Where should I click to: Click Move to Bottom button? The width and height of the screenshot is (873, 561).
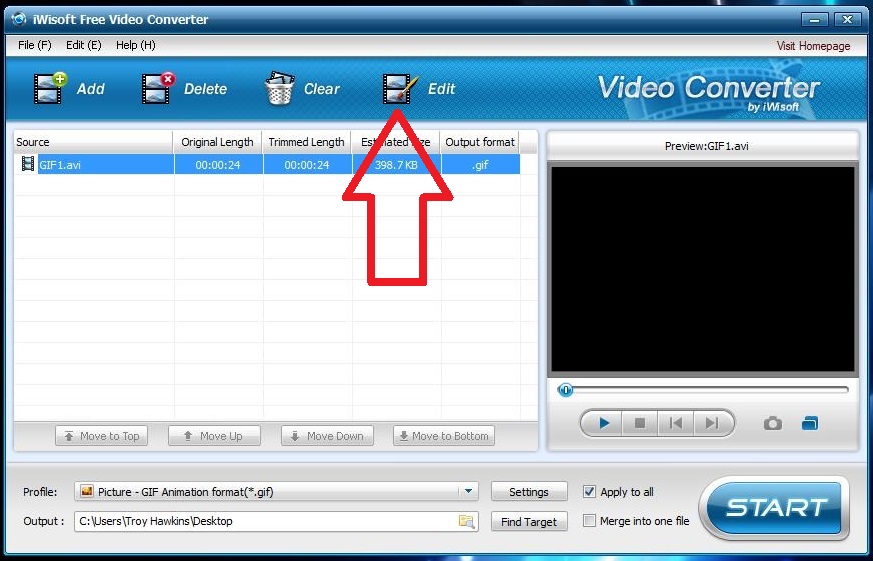coord(444,436)
